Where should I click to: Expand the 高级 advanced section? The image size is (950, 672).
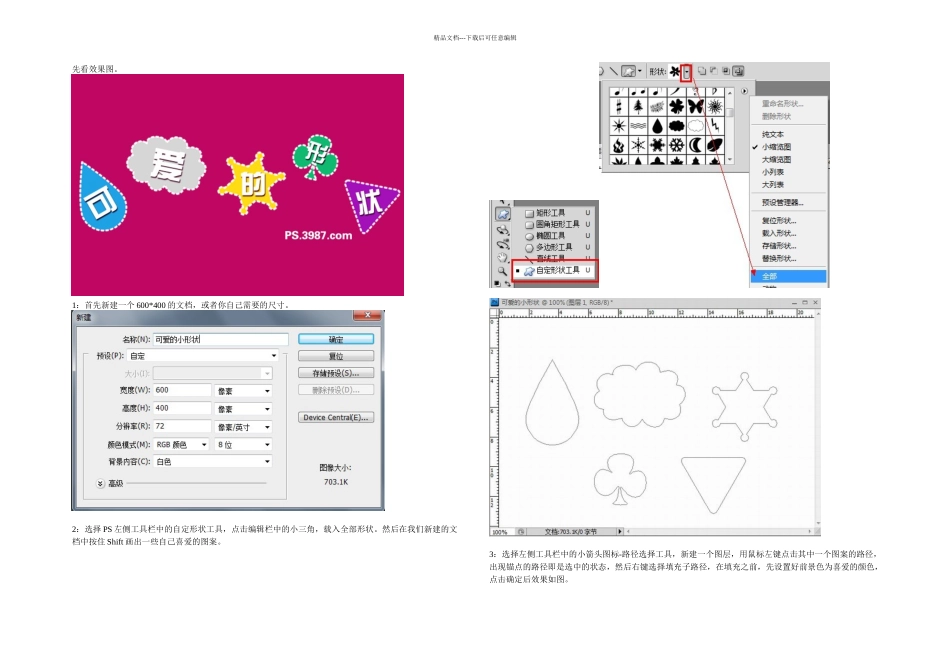tap(101, 483)
